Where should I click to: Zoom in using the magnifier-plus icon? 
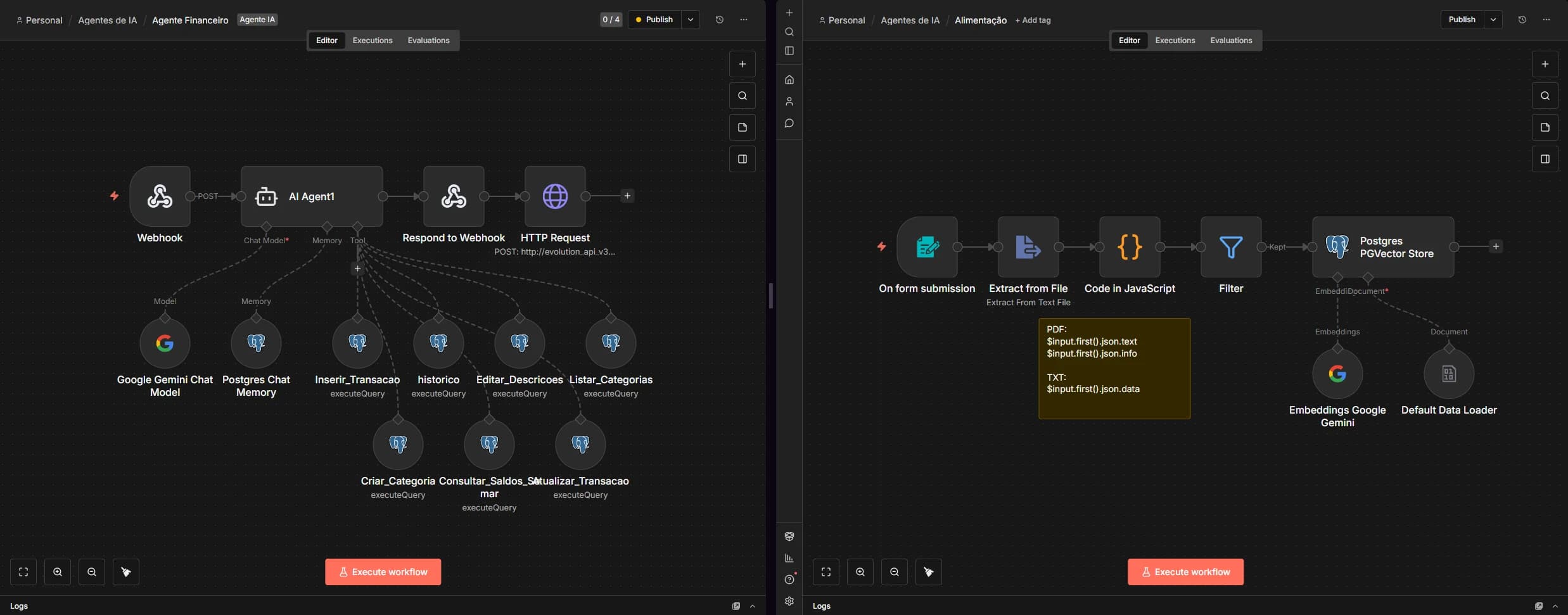click(x=58, y=572)
